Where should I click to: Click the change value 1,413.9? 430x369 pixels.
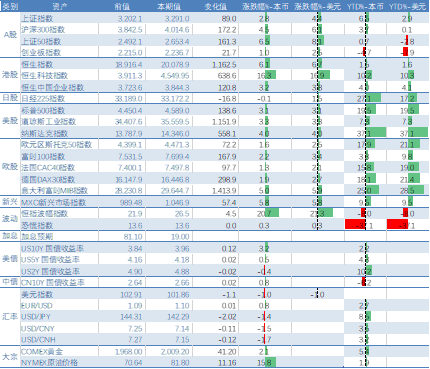click(x=224, y=190)
